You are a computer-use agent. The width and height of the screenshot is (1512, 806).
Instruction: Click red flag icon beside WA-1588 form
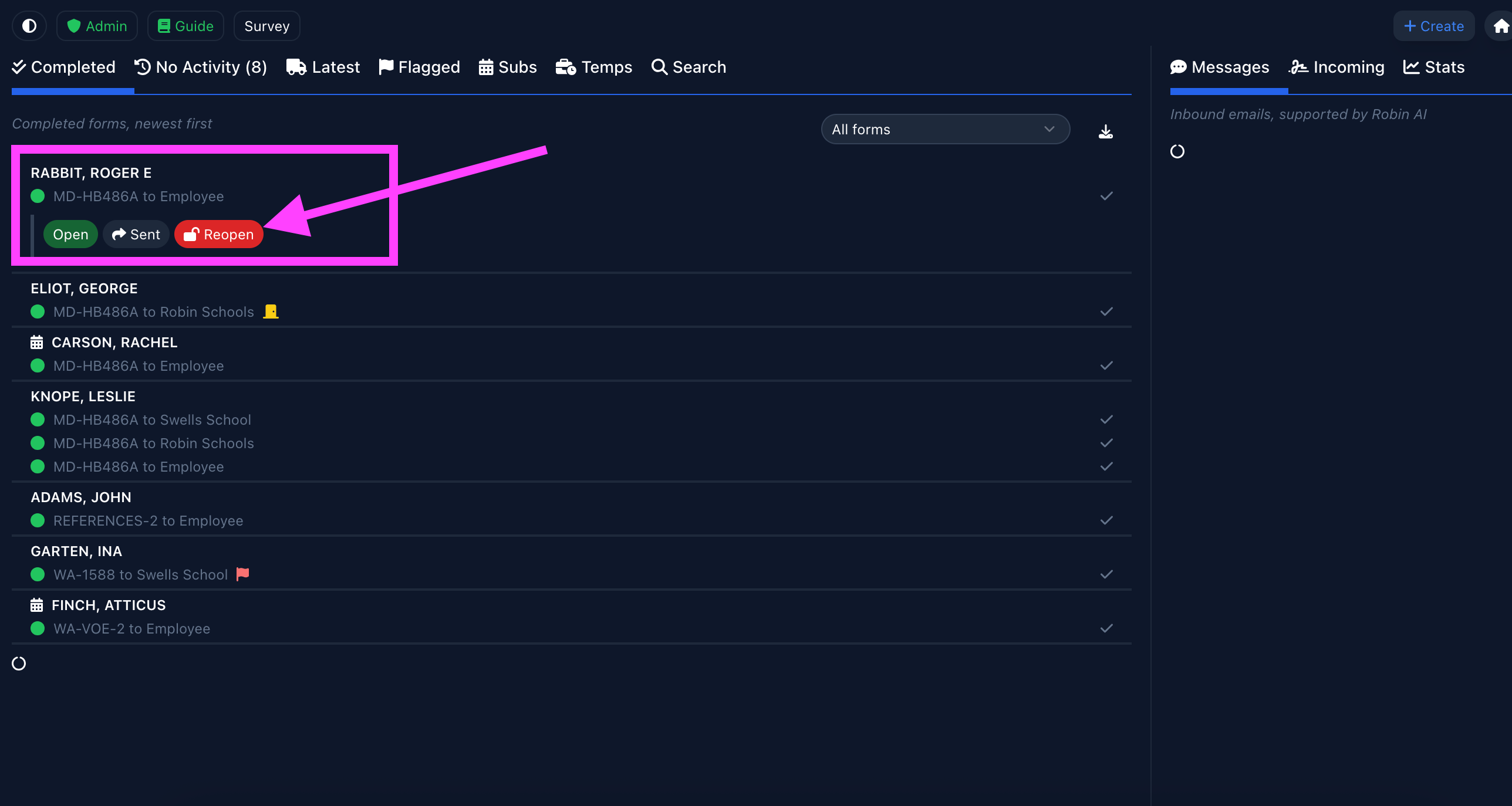(242, 574)
